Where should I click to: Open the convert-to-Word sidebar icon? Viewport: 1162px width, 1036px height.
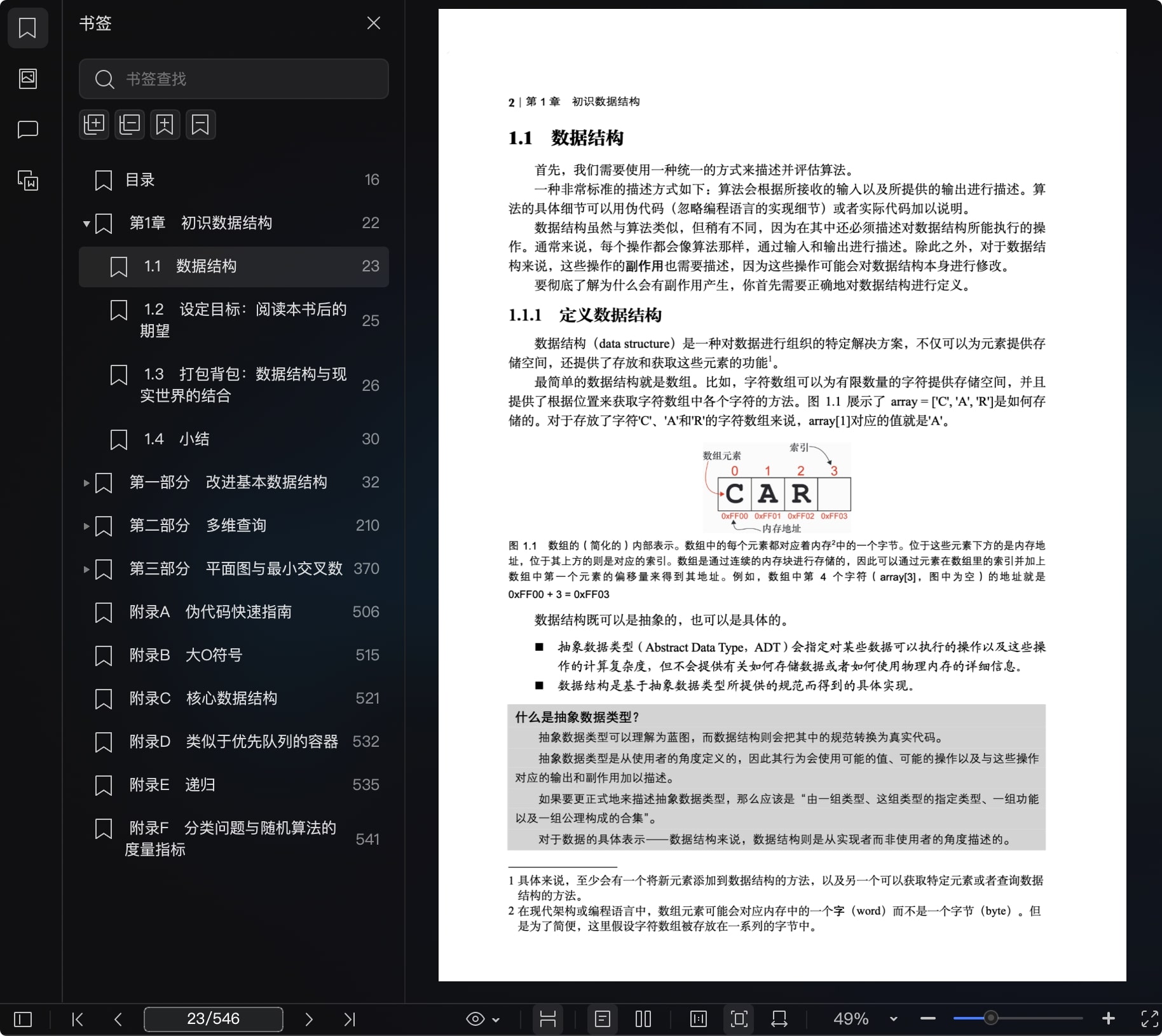click(x=27, y=181)
